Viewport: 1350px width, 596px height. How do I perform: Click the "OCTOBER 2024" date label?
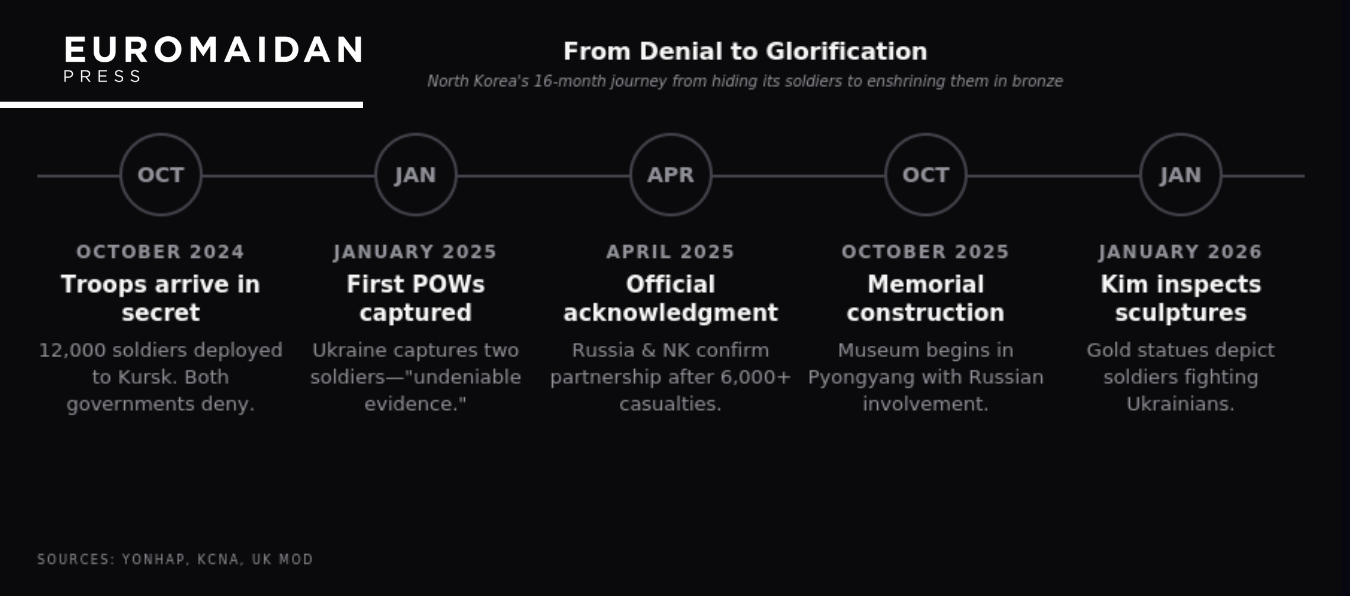160,252
